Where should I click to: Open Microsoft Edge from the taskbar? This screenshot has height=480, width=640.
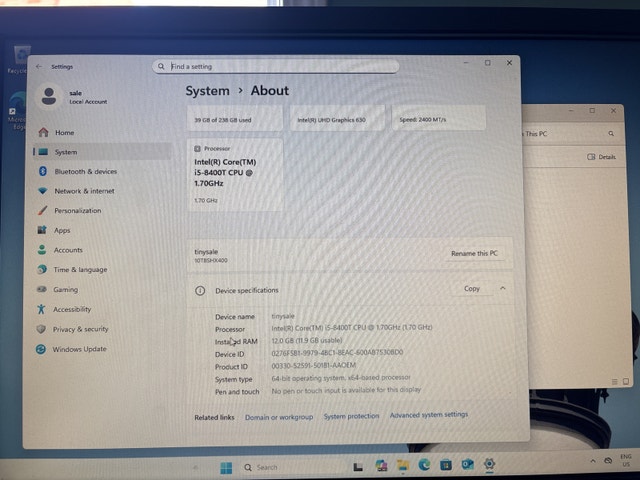[x=424, y=464]
